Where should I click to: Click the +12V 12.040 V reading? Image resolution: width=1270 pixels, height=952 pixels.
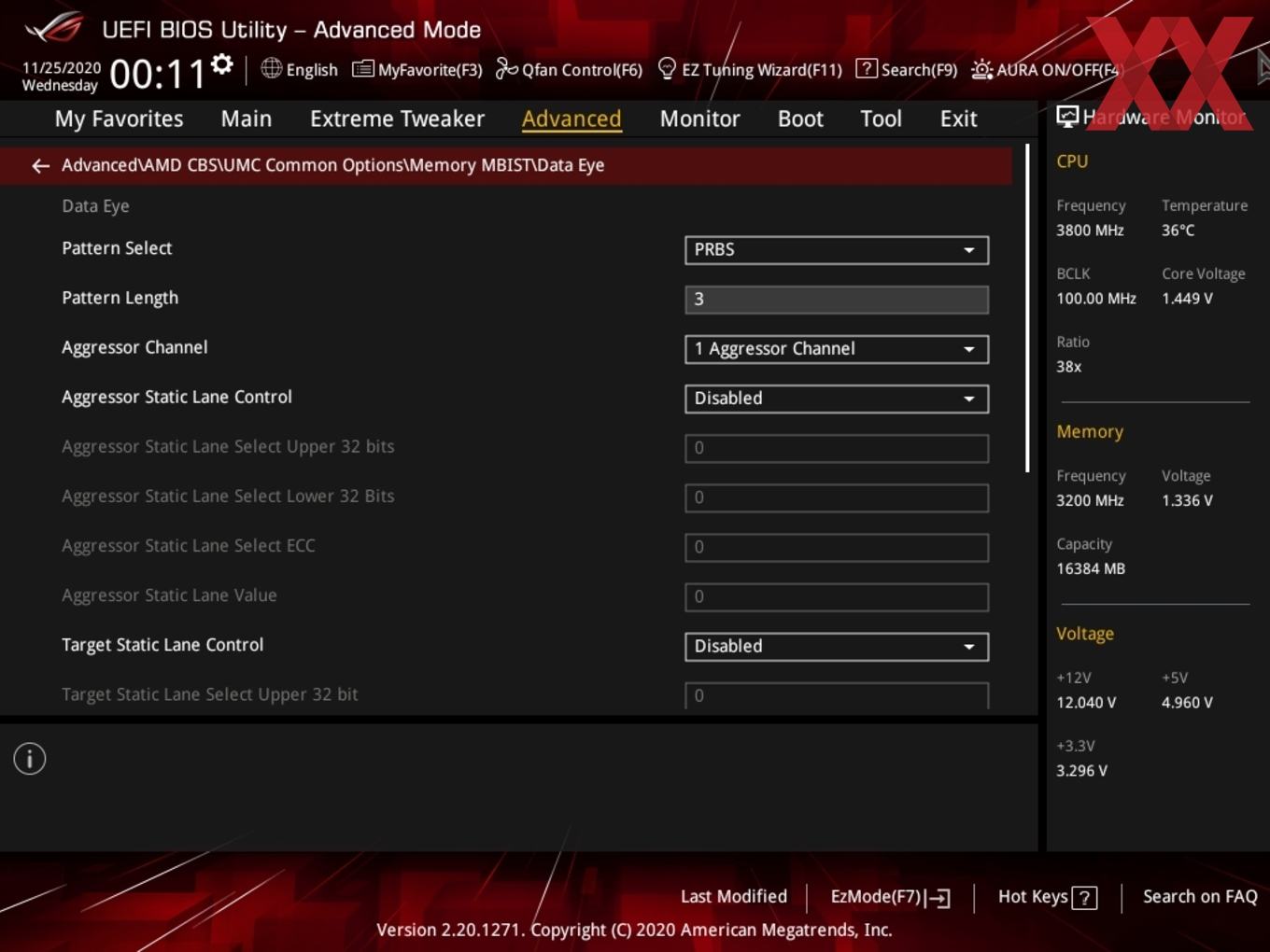point(1086,703)
